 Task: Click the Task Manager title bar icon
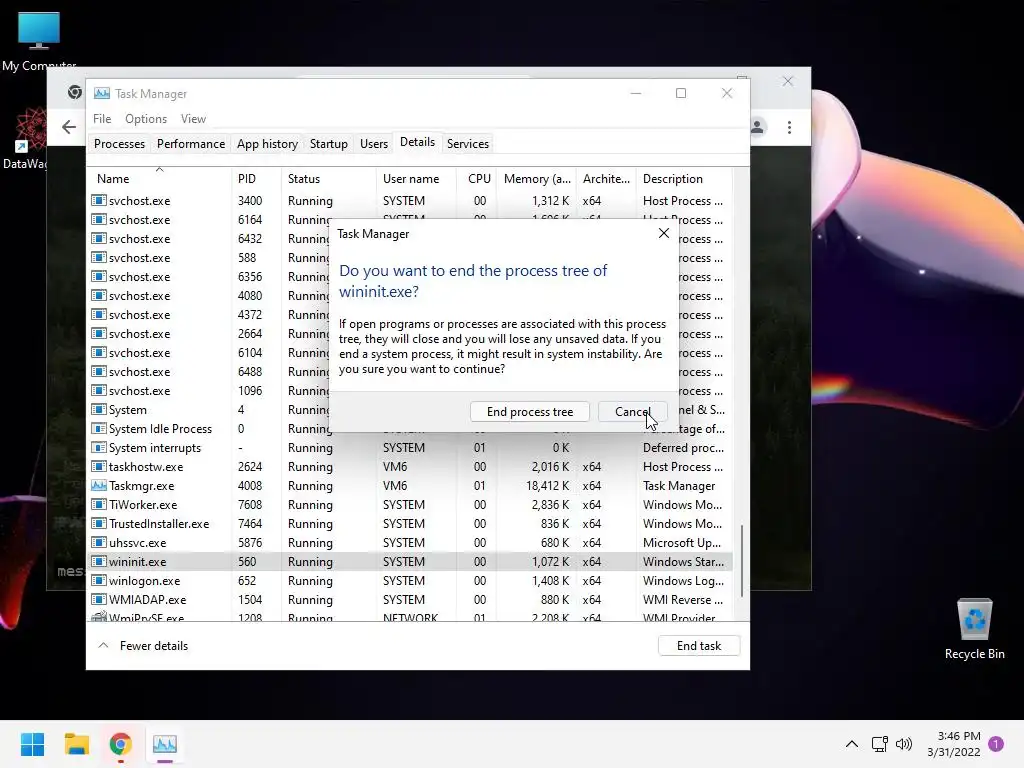click(101, 93)
